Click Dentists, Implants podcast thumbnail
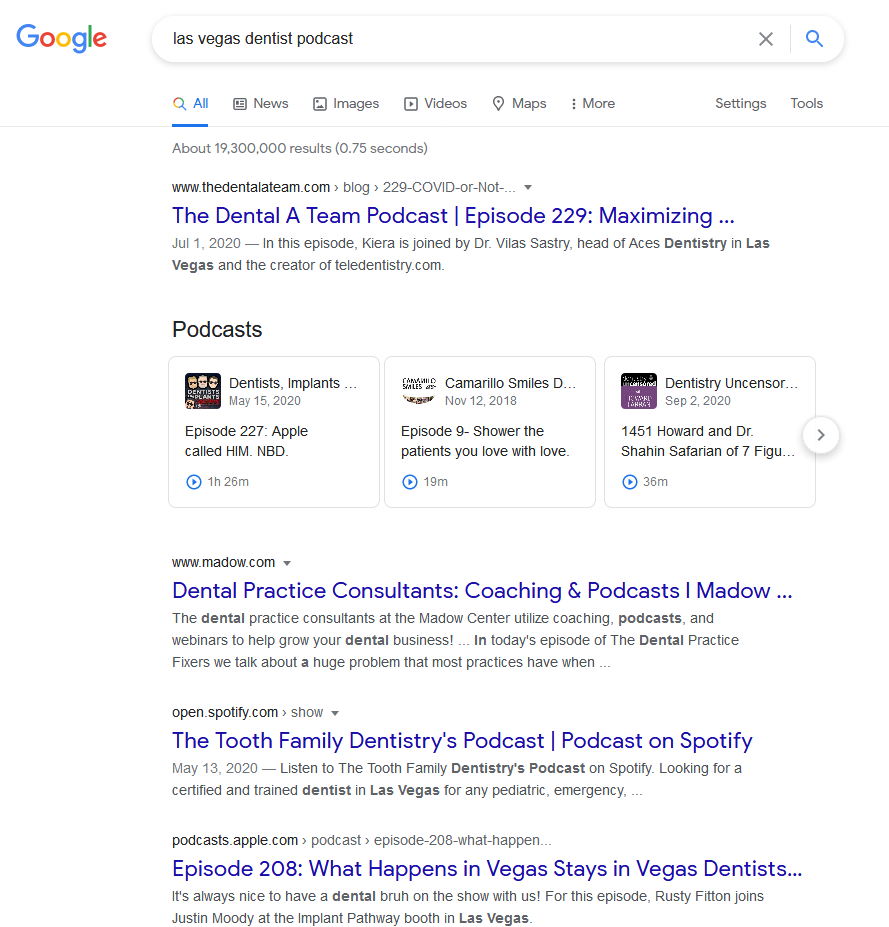The width and height of the screenshot is (889, 927). (x=203, y=391)
